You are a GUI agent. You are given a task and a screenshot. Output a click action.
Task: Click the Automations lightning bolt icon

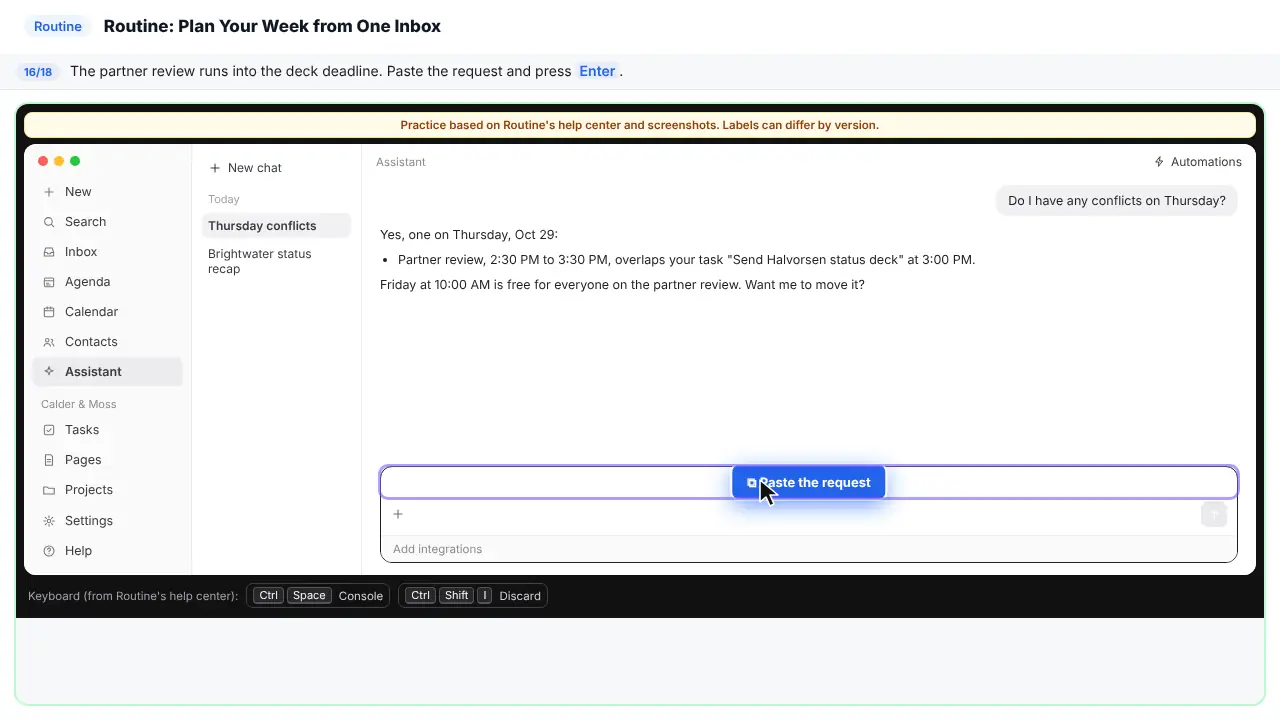tap(1159, 162)
